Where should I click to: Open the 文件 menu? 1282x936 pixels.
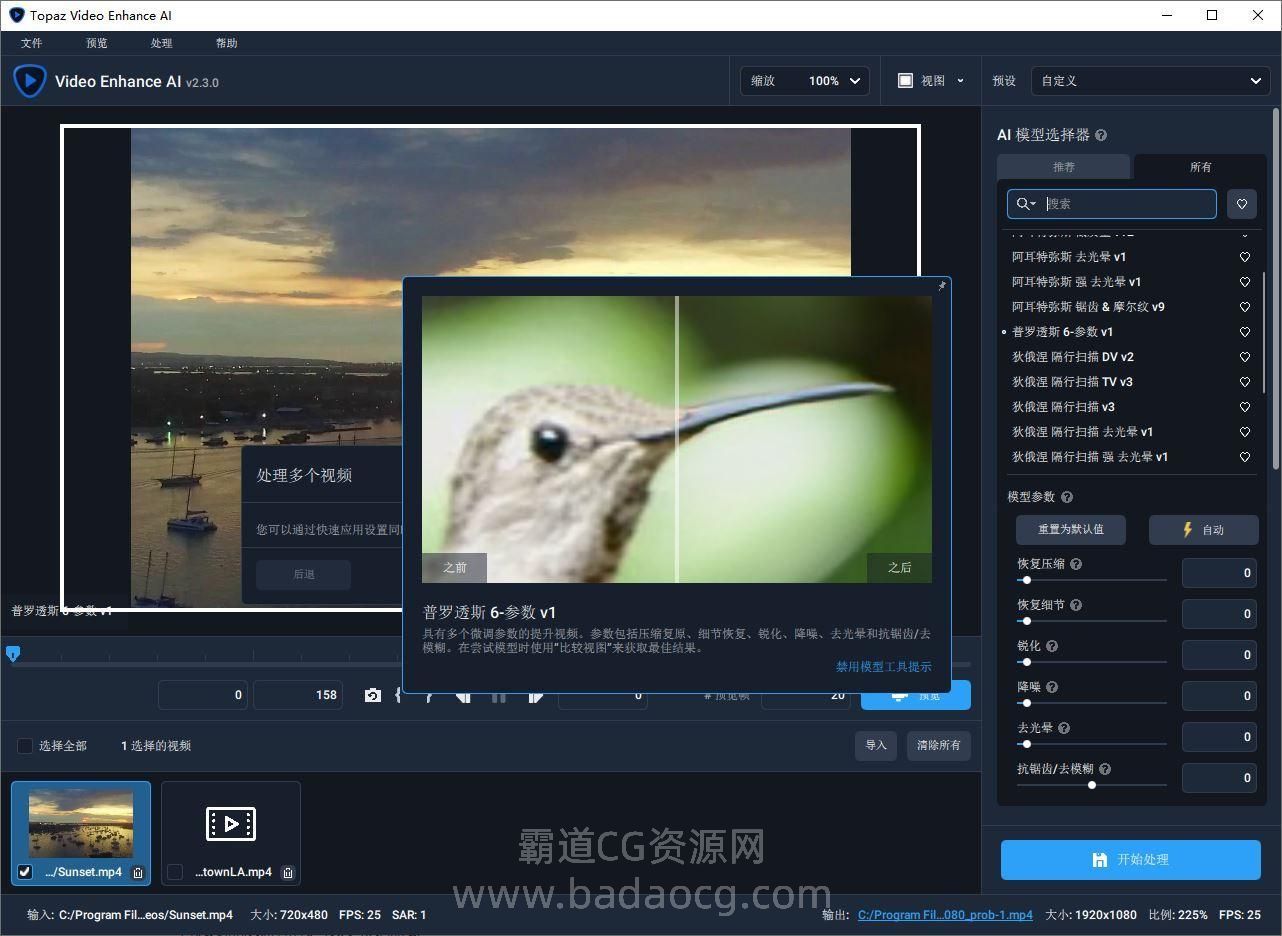[32, 43]
